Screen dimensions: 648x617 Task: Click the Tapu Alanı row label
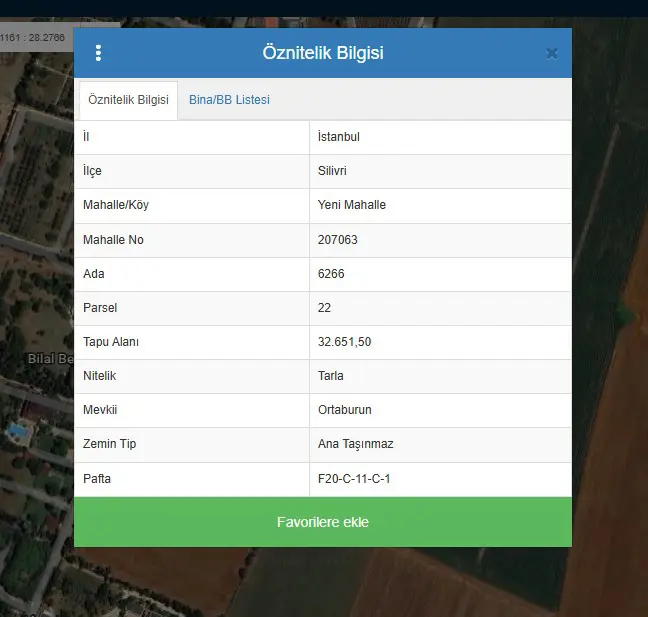(x=111, y=342)
